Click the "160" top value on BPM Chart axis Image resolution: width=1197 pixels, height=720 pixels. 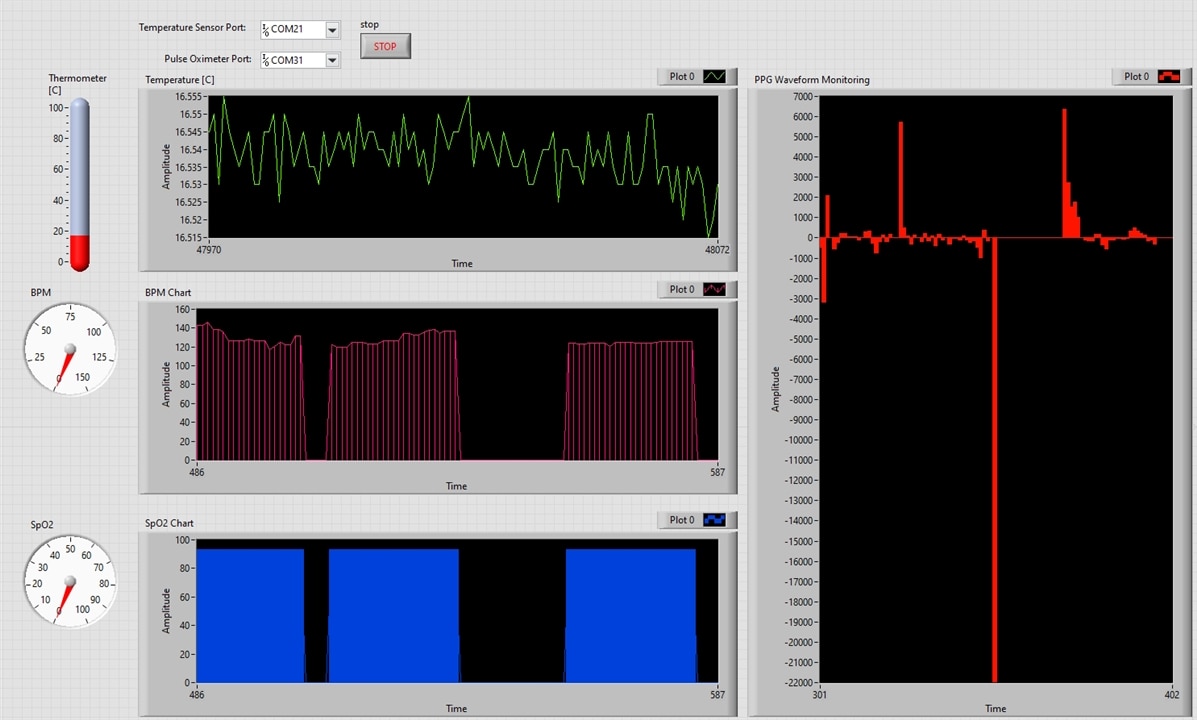coord(182,309)
